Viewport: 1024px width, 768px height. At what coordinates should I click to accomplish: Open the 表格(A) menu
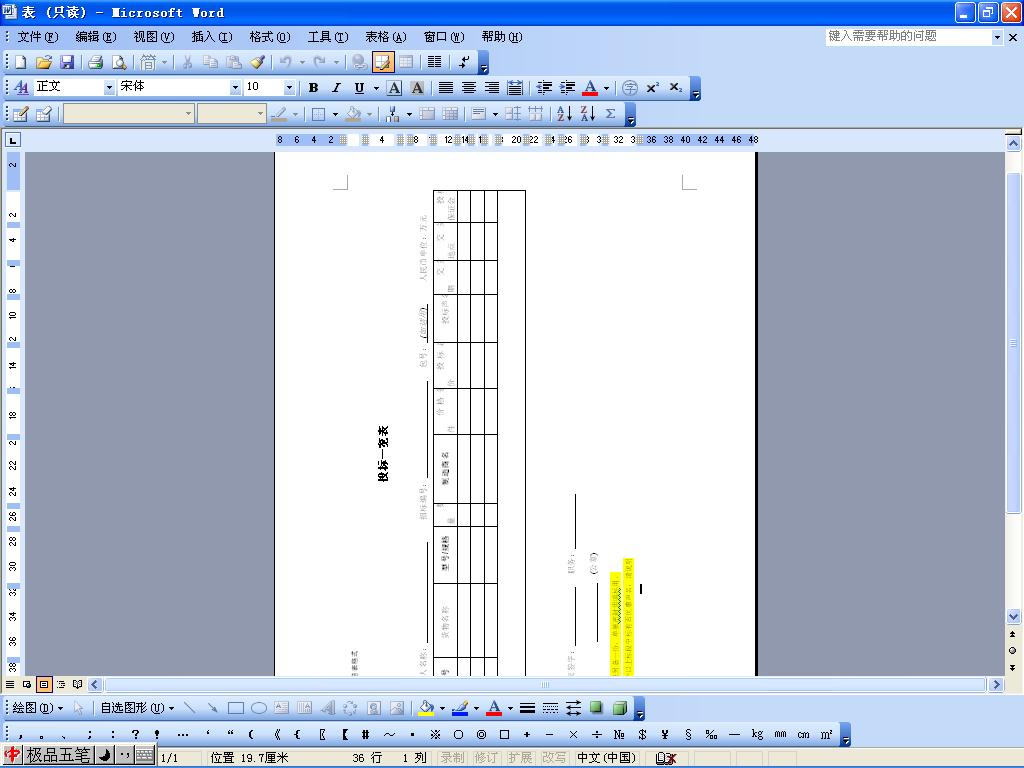(x=385, y=37)
